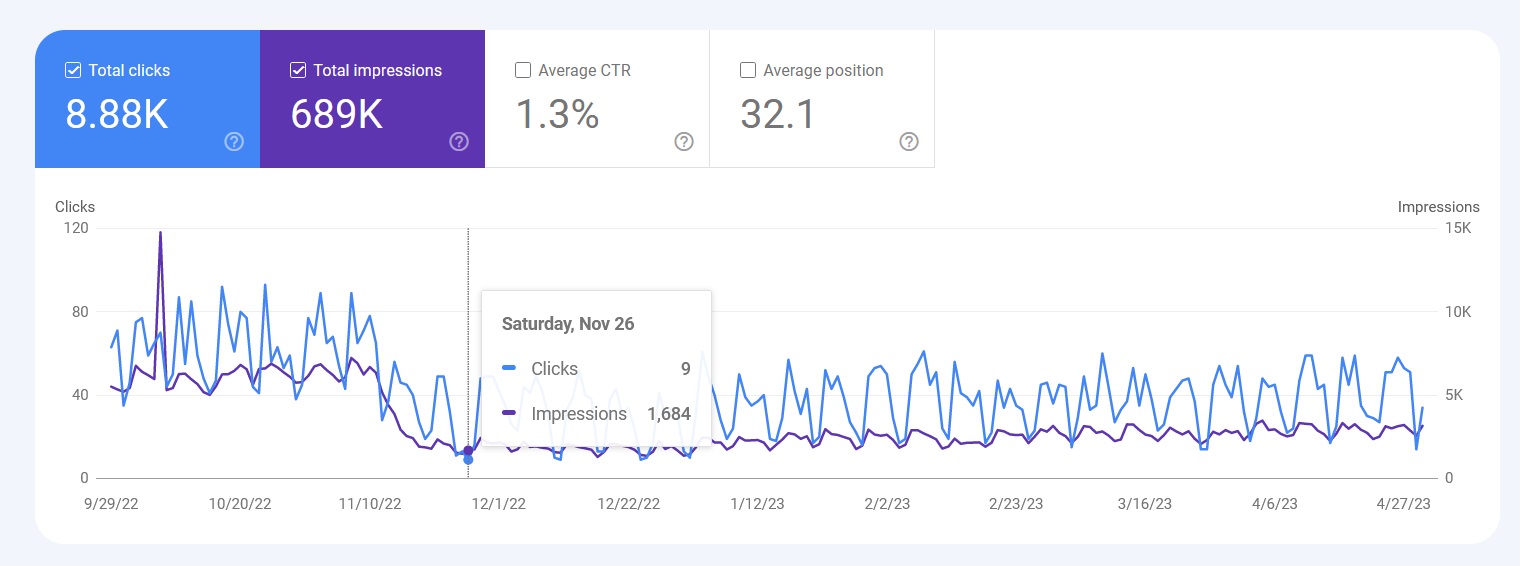Click the 32.1 average position value

[x=778, y=115]
